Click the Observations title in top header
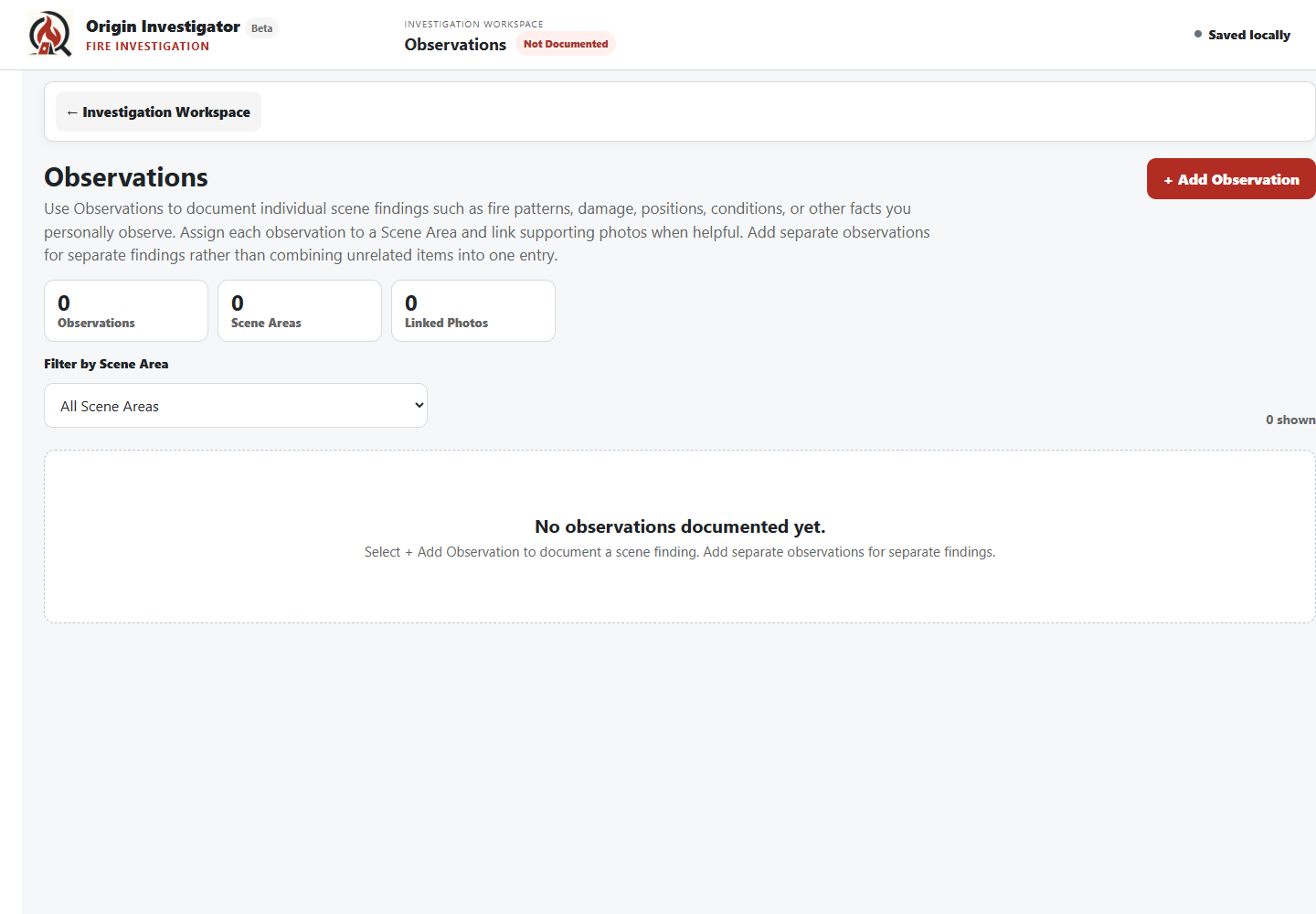Viewport: 1316px width, 914px height. (455, 45)
